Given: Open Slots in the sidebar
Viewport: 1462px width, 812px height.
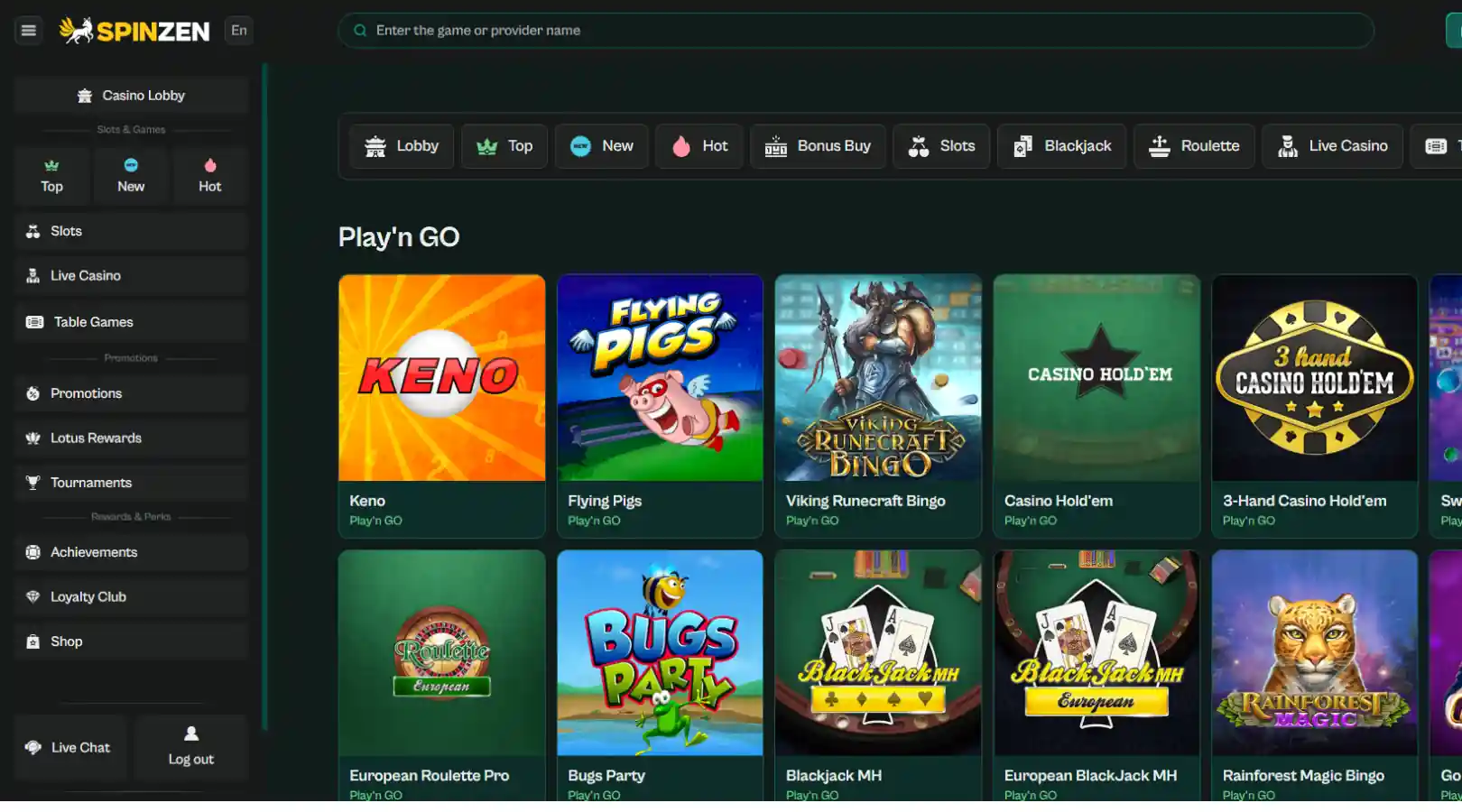Looking at the screenshot, I should (x=131, y=231).
